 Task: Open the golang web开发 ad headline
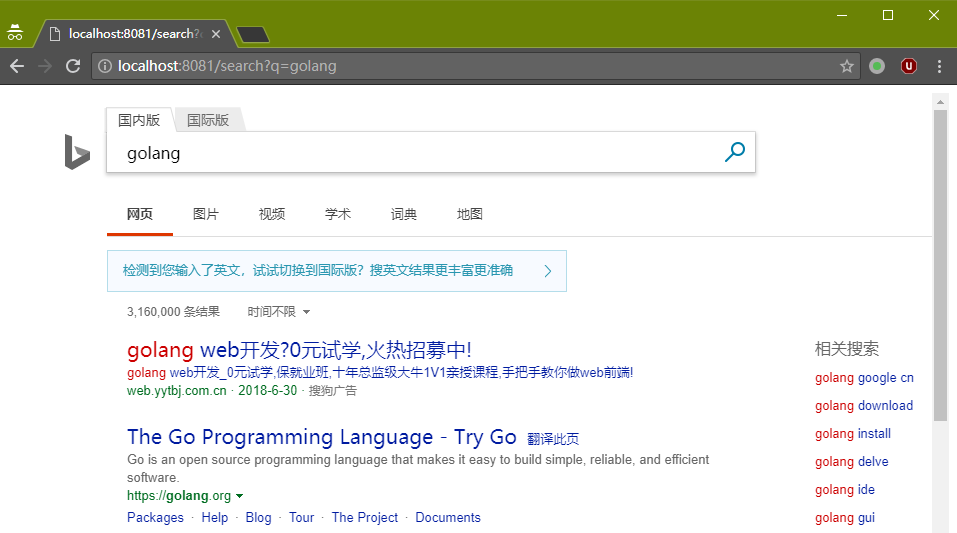coord(299,350)
